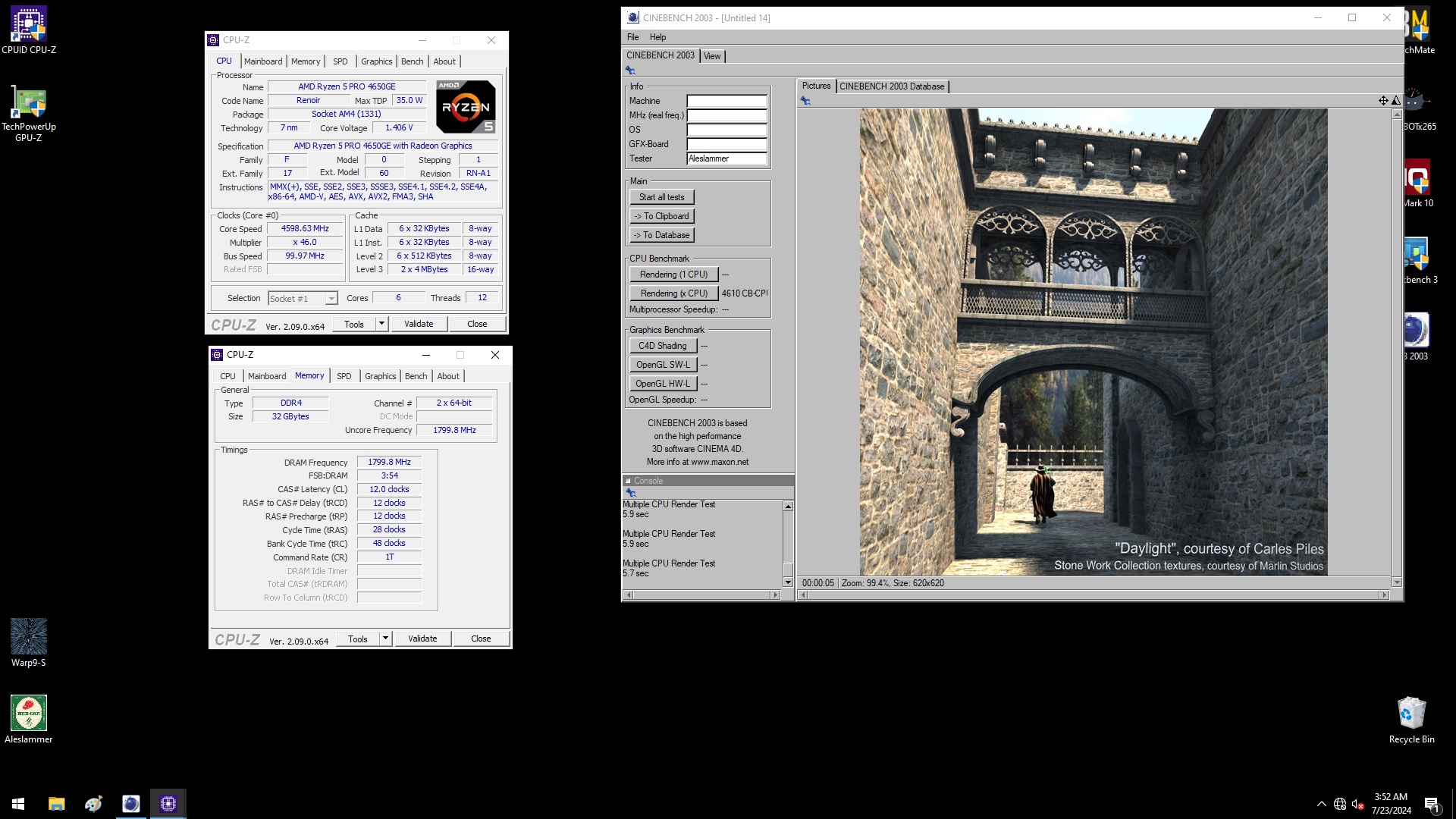This screenshot has height=819, width=1456.
Task: Run the OpenGL SW-L benchmark
Action: (663, 365)
